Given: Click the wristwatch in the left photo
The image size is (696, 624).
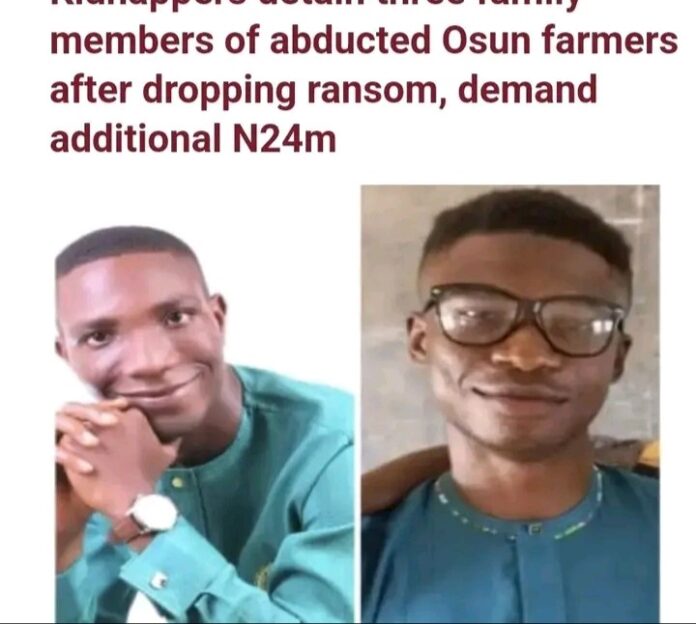Looking at the screenshot, I should (153, 513).
